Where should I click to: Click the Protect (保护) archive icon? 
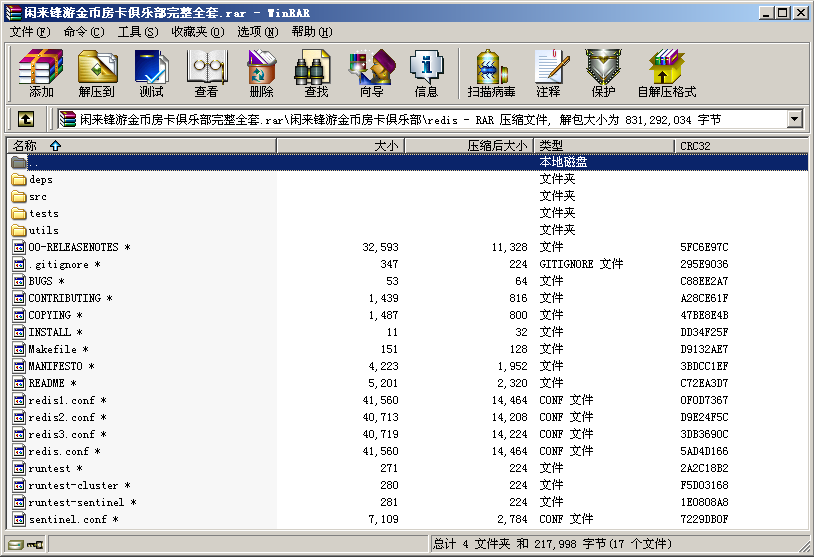click(x=603, y=73)
